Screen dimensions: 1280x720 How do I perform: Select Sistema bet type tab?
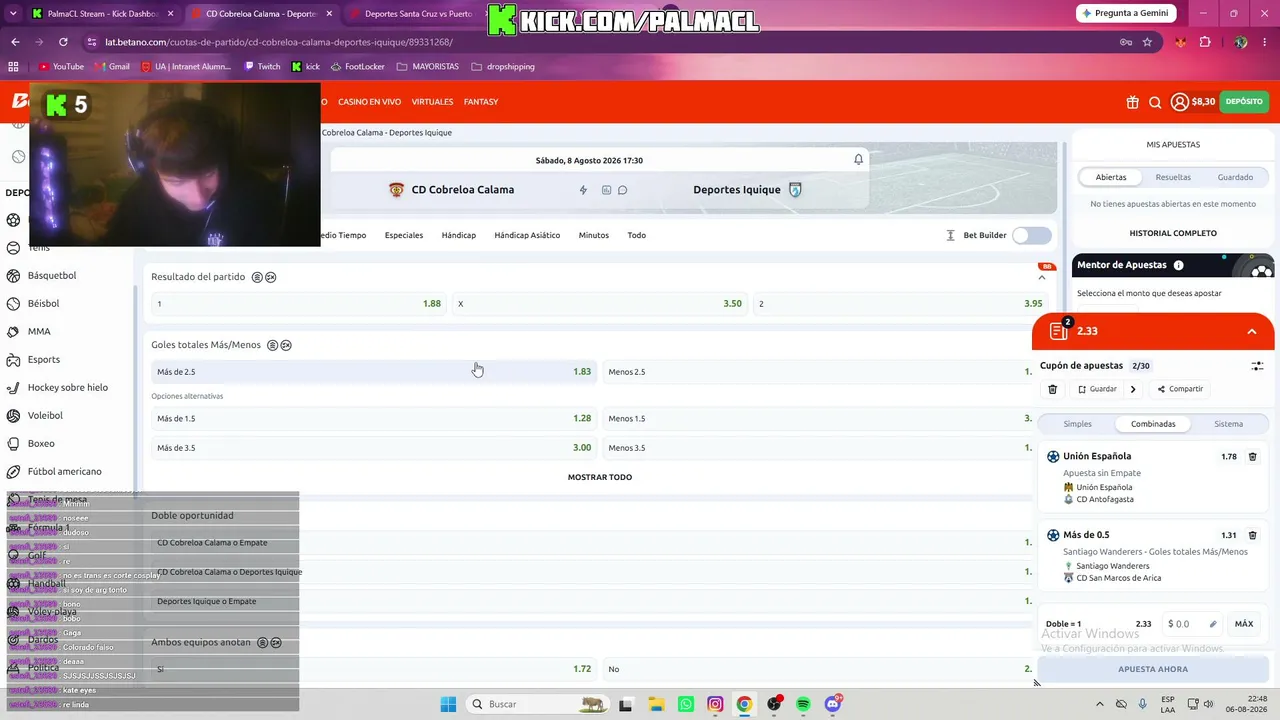[1229, 424]
